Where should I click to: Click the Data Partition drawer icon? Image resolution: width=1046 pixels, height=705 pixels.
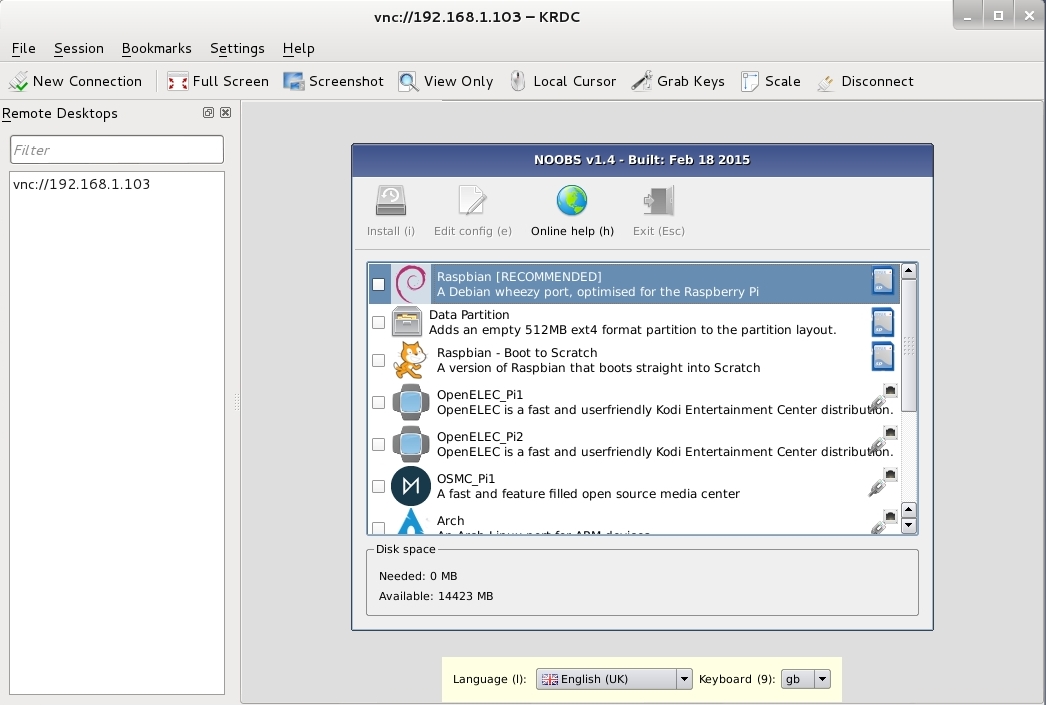[407, 321]
